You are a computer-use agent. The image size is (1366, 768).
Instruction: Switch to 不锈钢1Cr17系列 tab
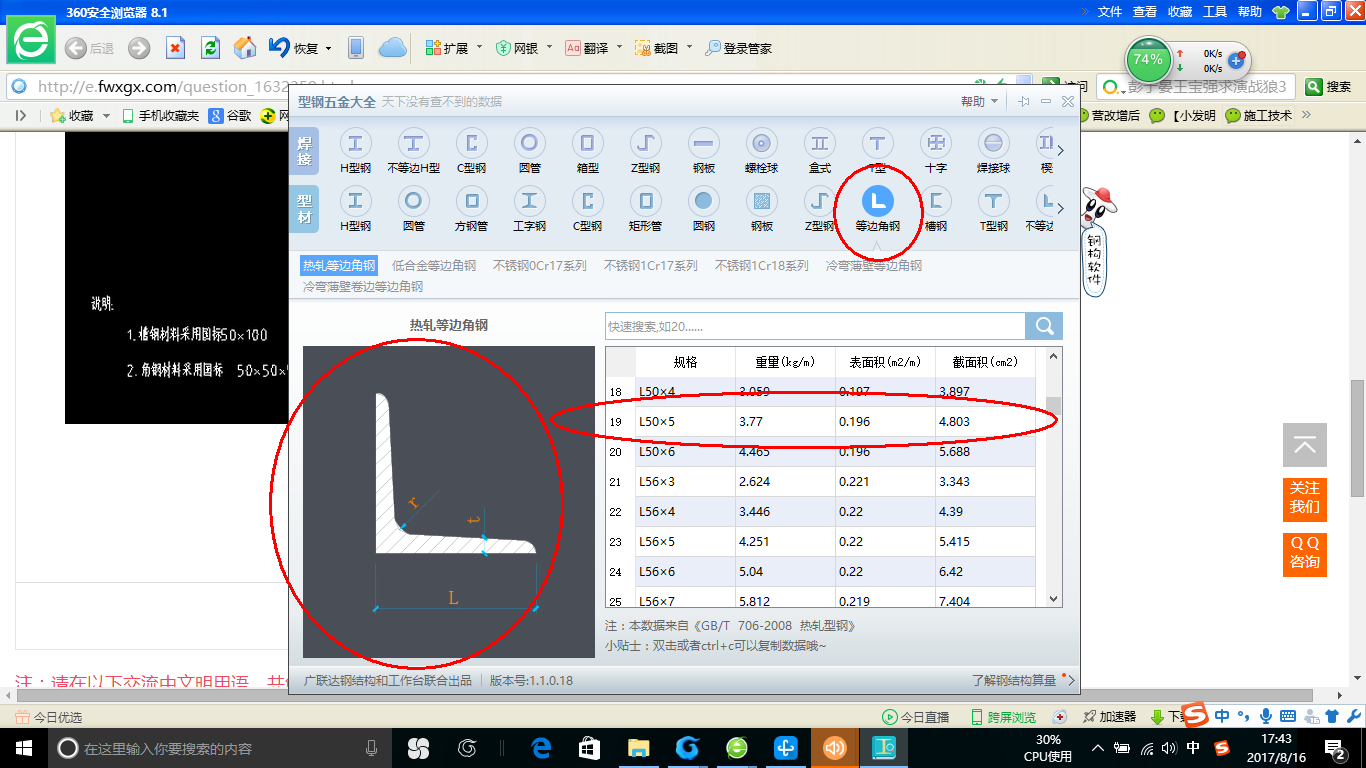651,265
